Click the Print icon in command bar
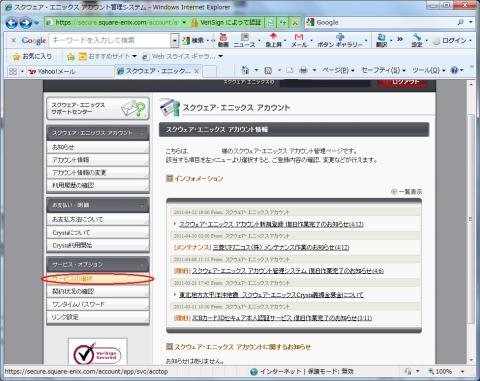Screen dimensions: 480x381 303,70
